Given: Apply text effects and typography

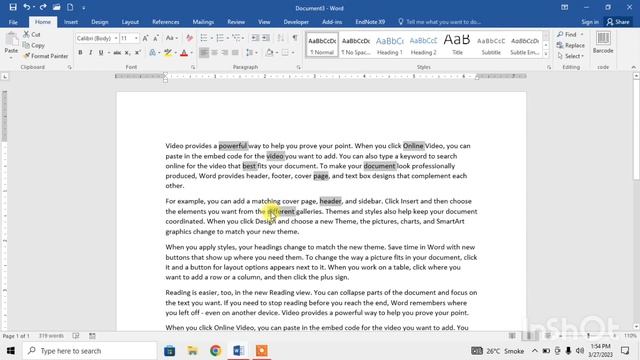Looking at the screenshot, I should [x=153, y=53].
